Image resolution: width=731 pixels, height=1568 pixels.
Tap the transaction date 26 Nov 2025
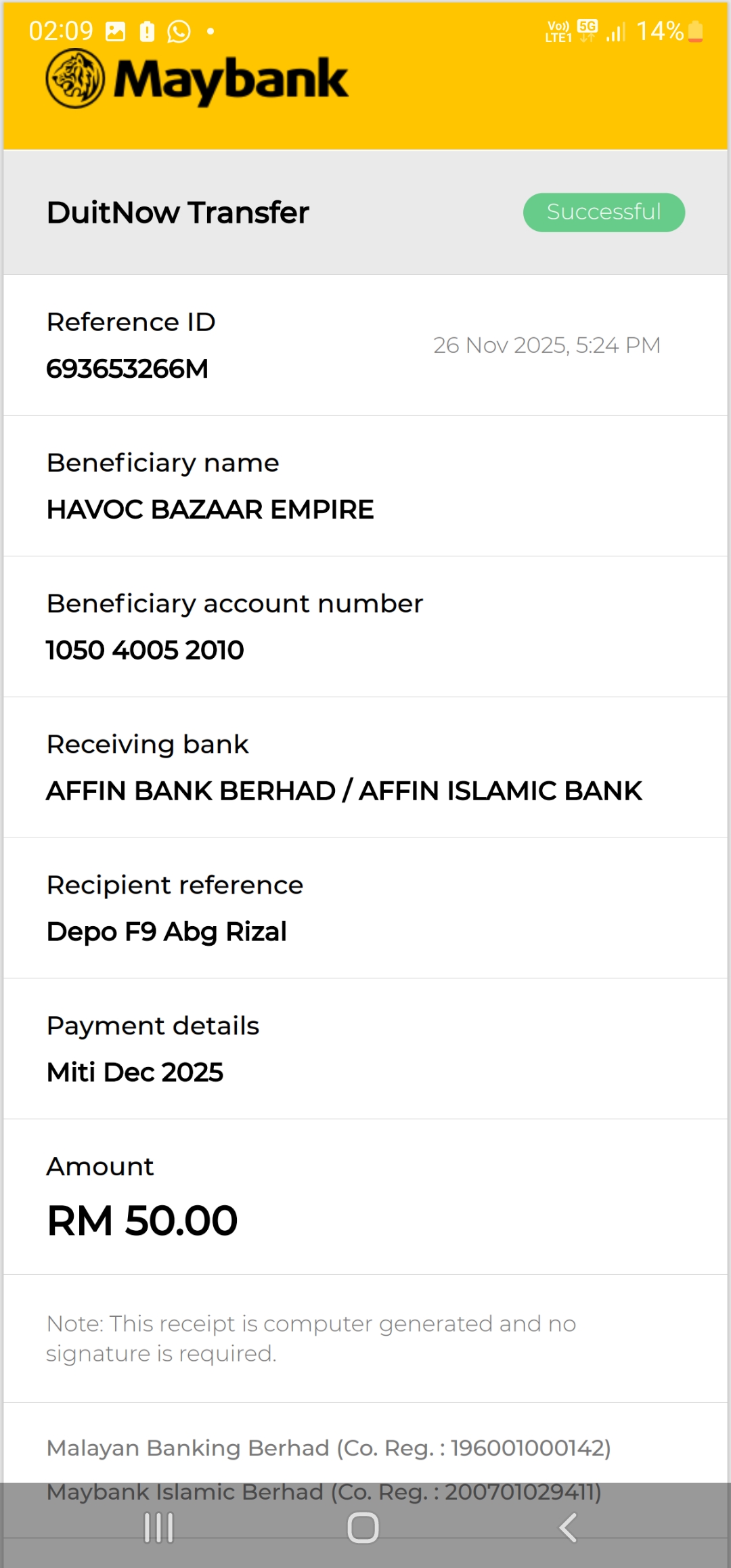(x=546, y=345)
